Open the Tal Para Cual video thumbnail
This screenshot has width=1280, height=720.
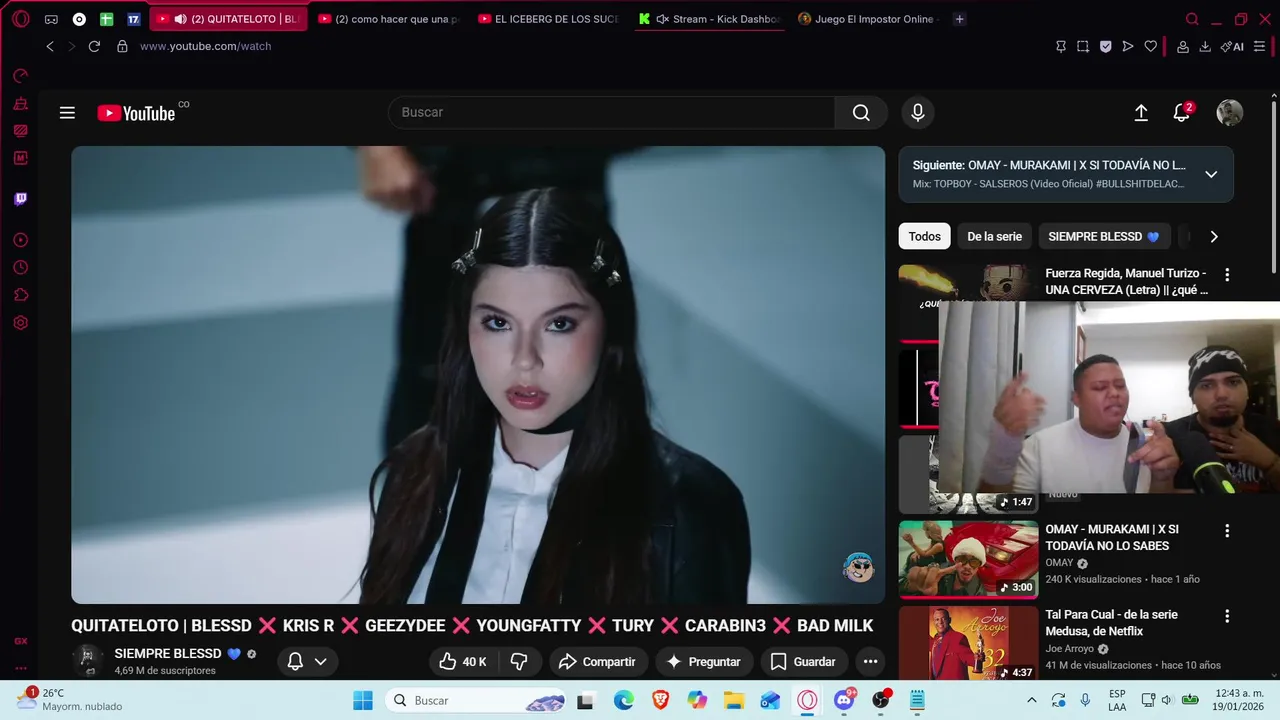pyautogui.click(x=968, y=643)
